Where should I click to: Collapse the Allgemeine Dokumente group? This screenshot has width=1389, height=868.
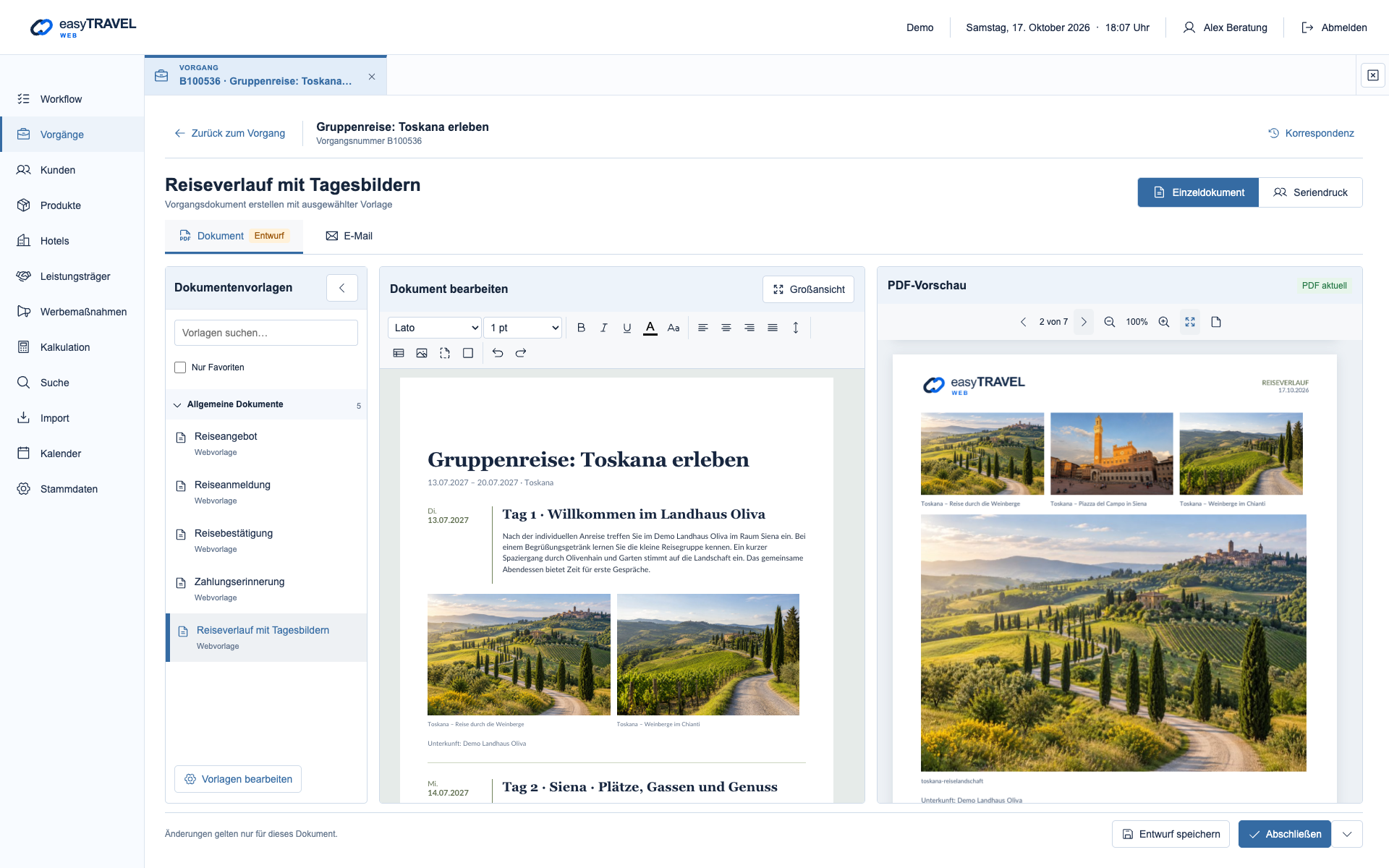[266, 404]
